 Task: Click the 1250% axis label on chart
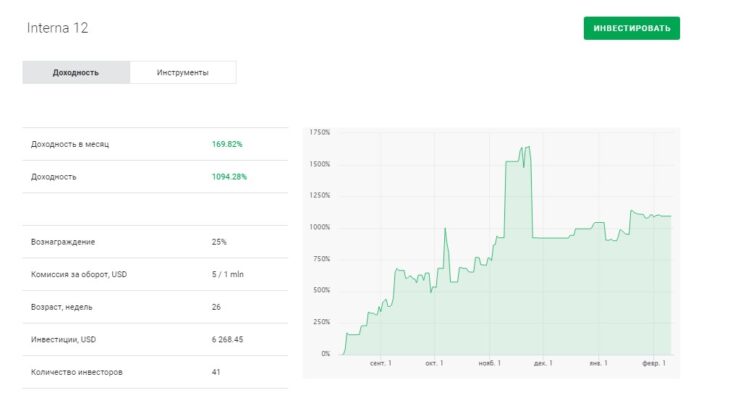tap(319, 196)
